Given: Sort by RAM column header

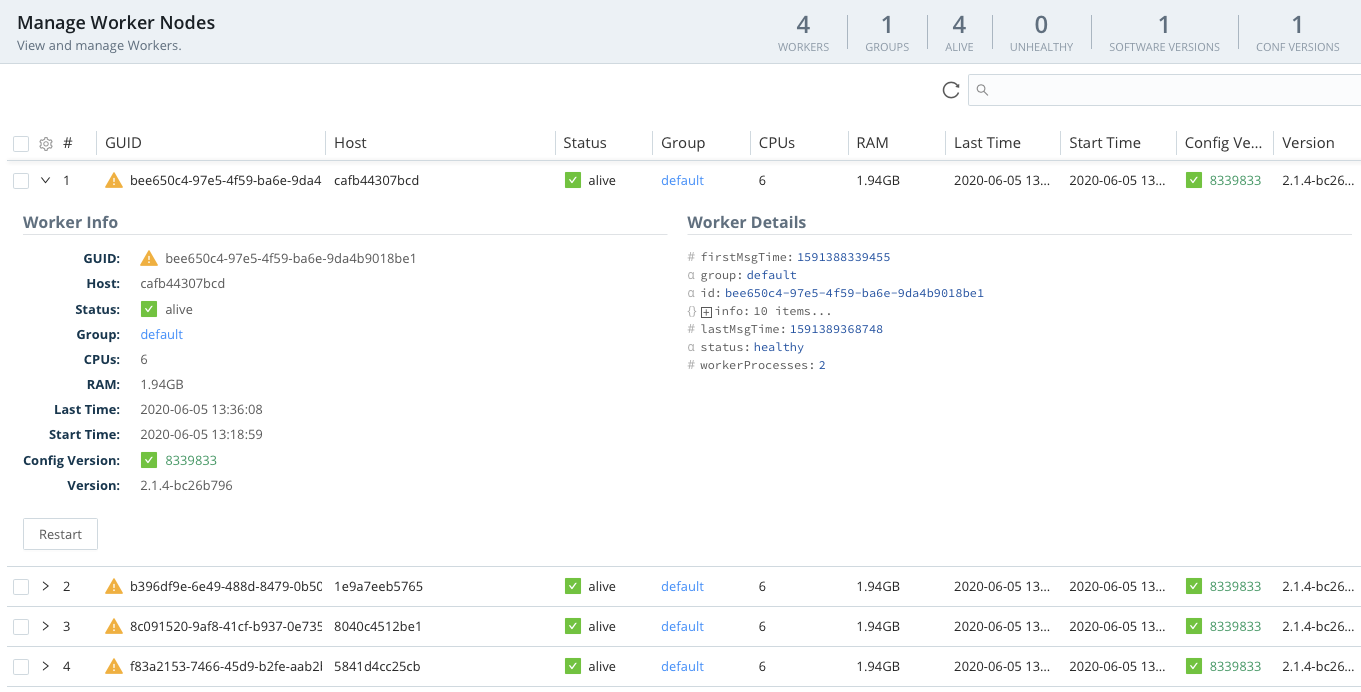Looking at the screenshot, I should coord(872,143).
